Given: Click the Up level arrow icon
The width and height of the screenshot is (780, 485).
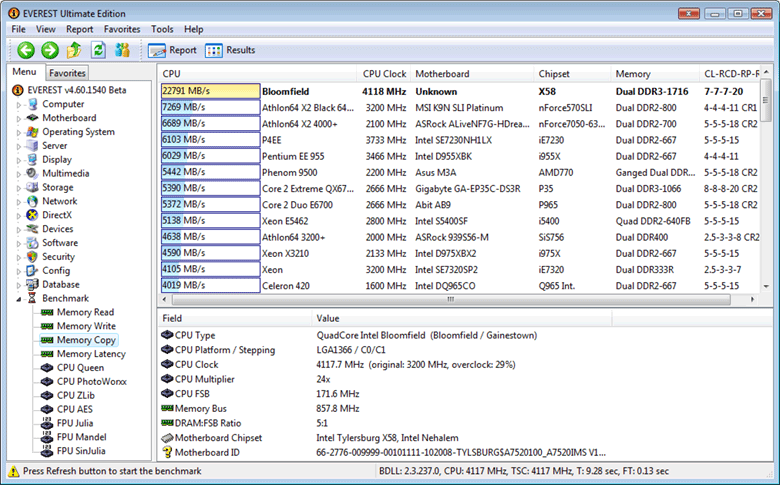Looking at the screenshot, I should point(74,50).
